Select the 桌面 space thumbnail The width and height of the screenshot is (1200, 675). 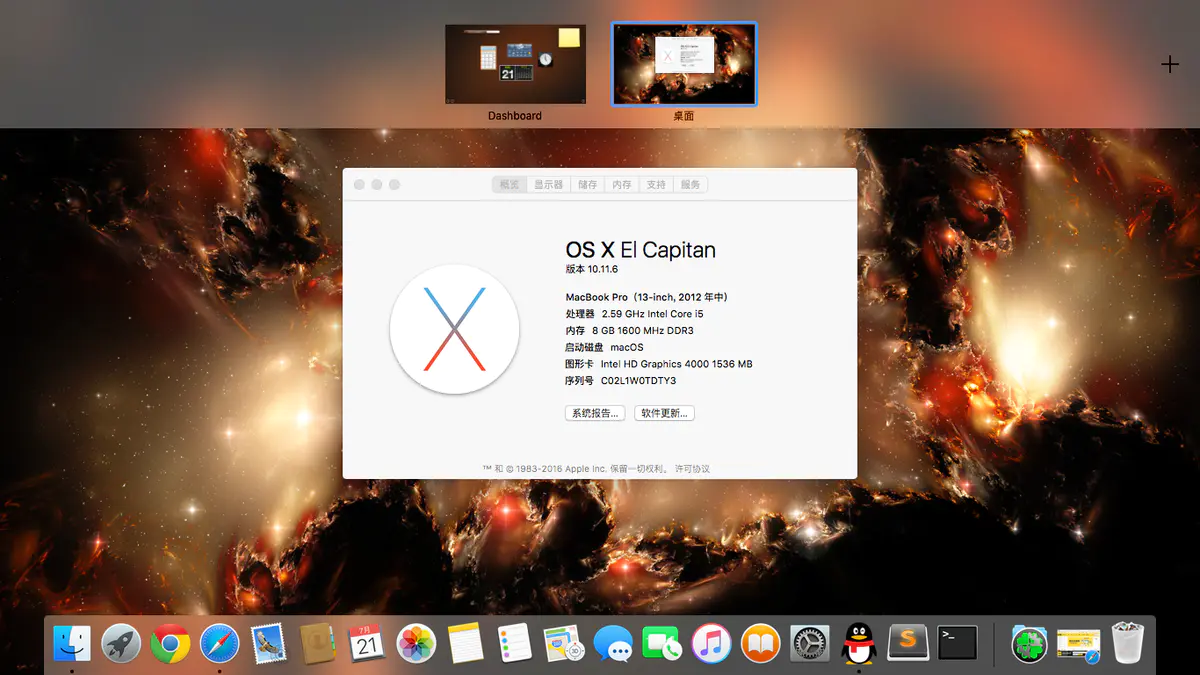click(x=684, y=64)
